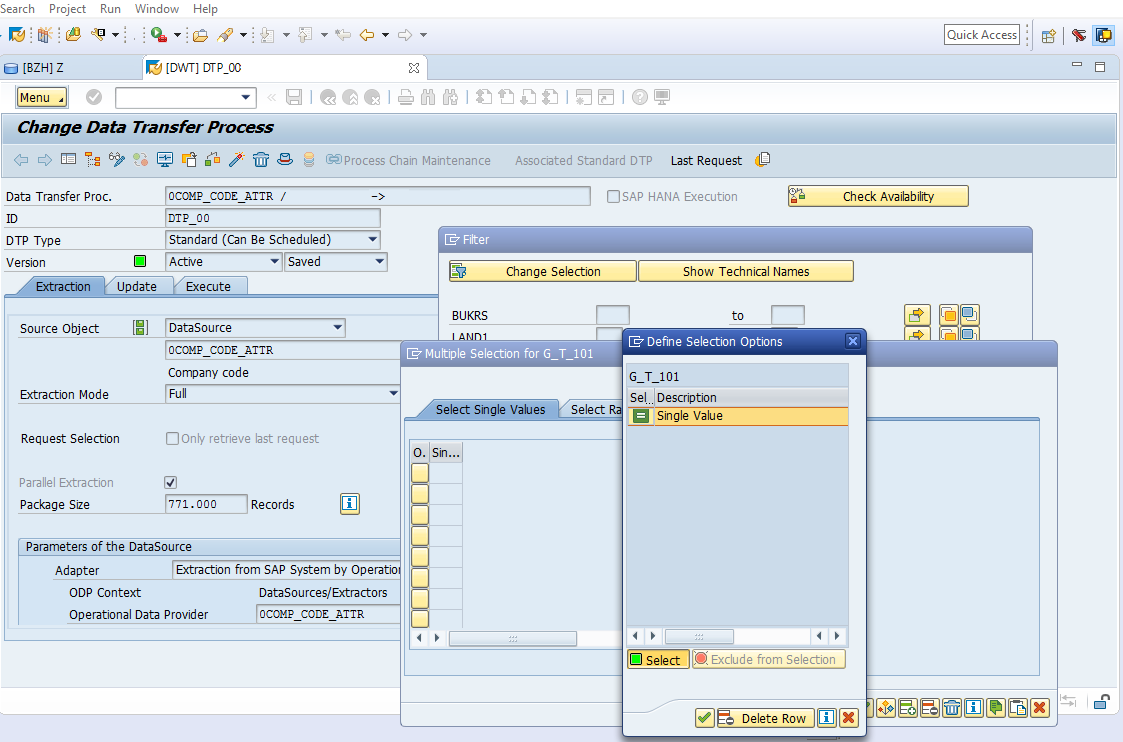Click the Last Request button
This screenshot has width=1123, height=742.
click(706, 160)
